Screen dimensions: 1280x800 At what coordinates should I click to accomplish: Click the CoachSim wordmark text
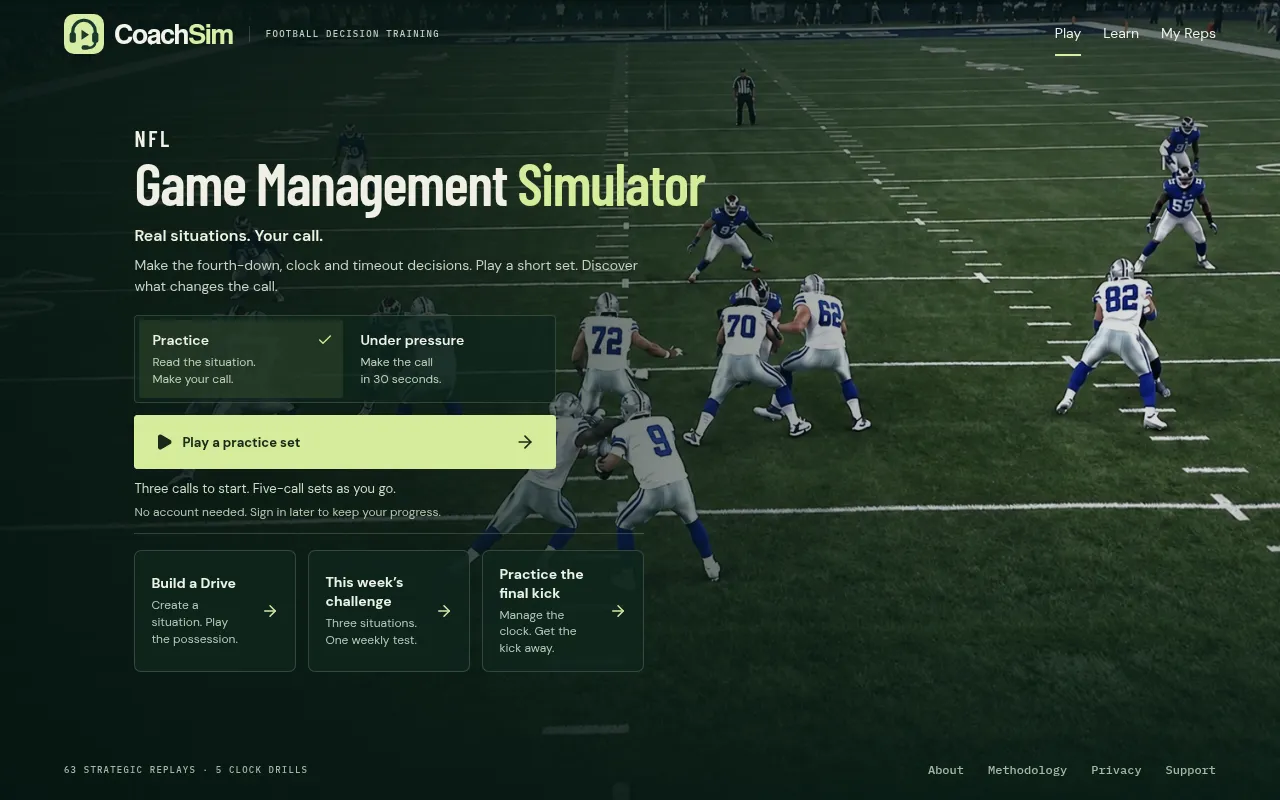(174, 34)
